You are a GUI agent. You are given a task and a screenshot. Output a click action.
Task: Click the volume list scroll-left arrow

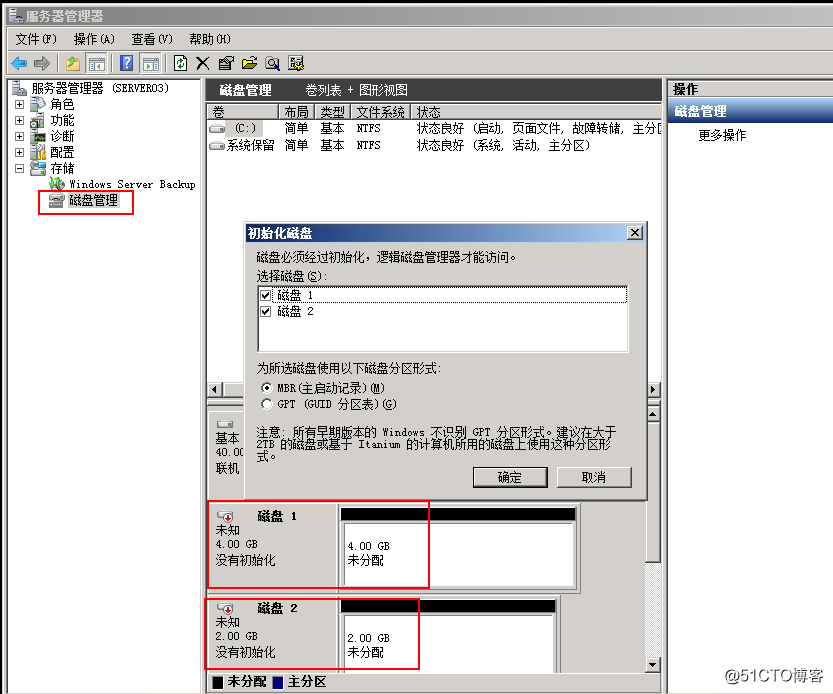[x=215, y=389]
